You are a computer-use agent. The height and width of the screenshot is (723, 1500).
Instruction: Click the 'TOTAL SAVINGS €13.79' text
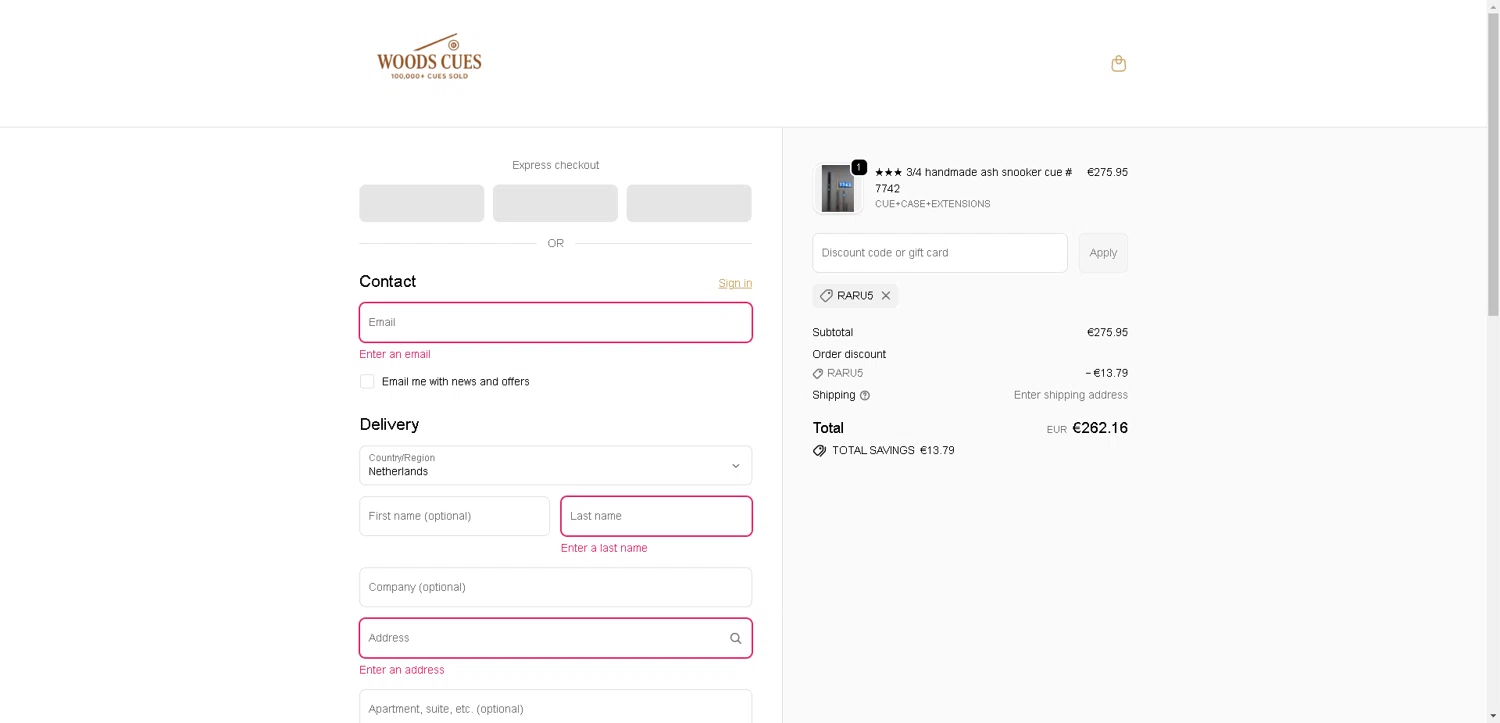(x=893, y=451)
